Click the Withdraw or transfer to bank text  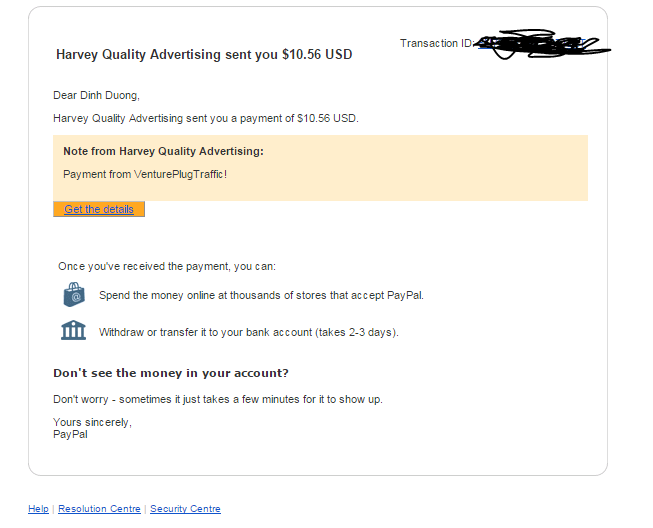pos(248,332)
